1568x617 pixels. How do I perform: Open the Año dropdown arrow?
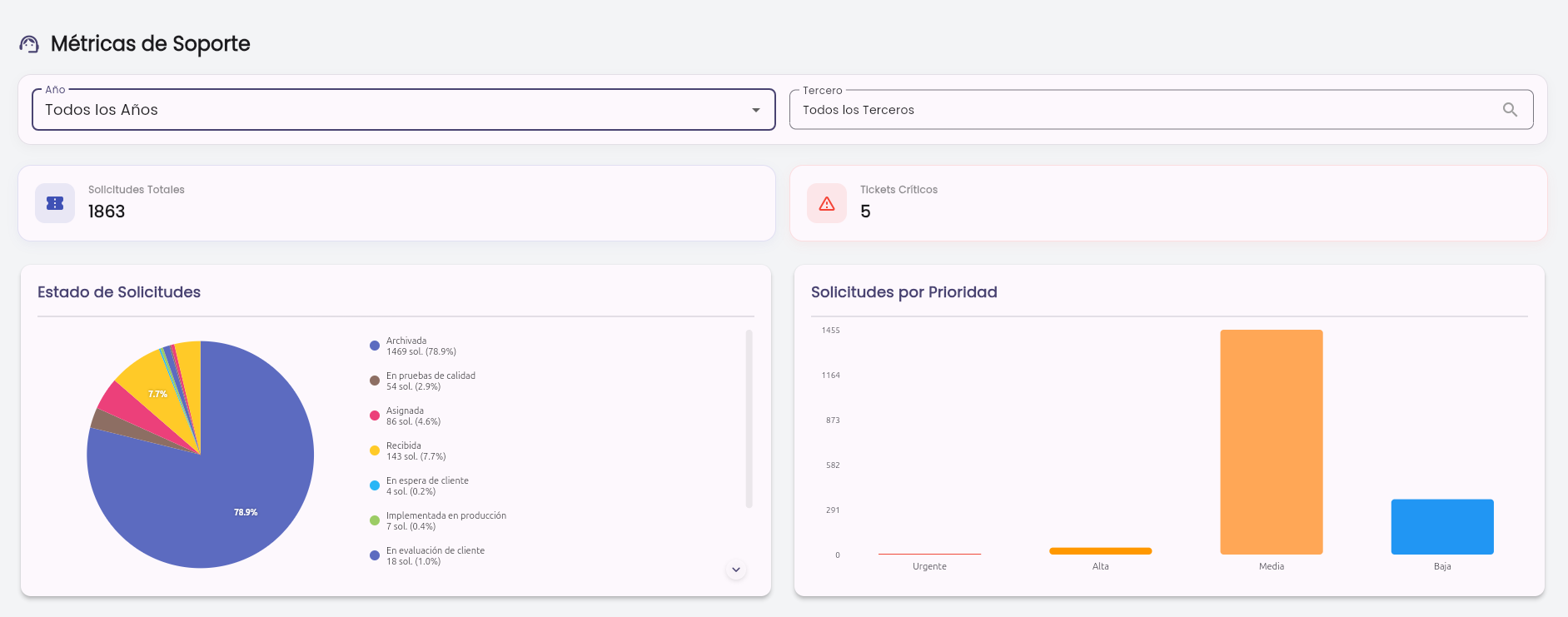click(x=756, y=110)
